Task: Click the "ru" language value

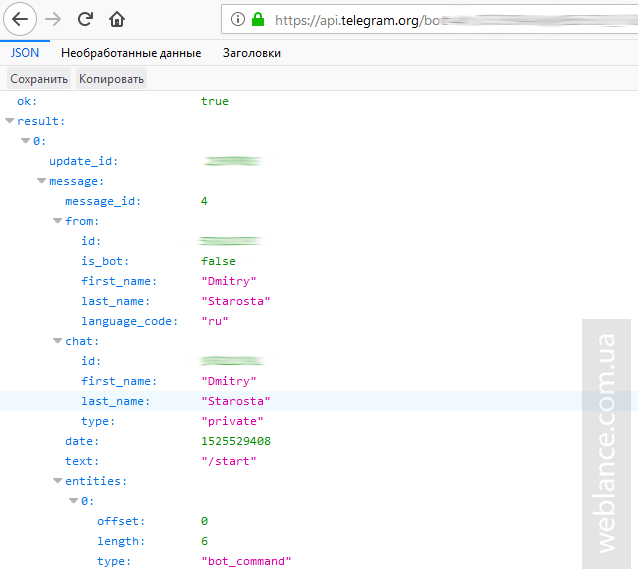Action: tap(215, 321)
